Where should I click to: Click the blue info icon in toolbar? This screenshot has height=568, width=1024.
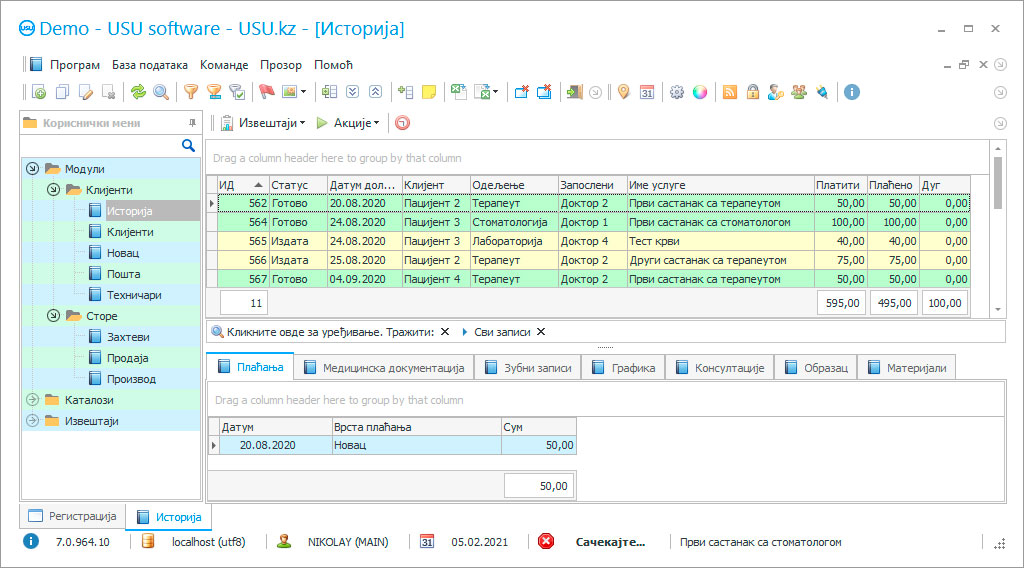pos(852,92)
